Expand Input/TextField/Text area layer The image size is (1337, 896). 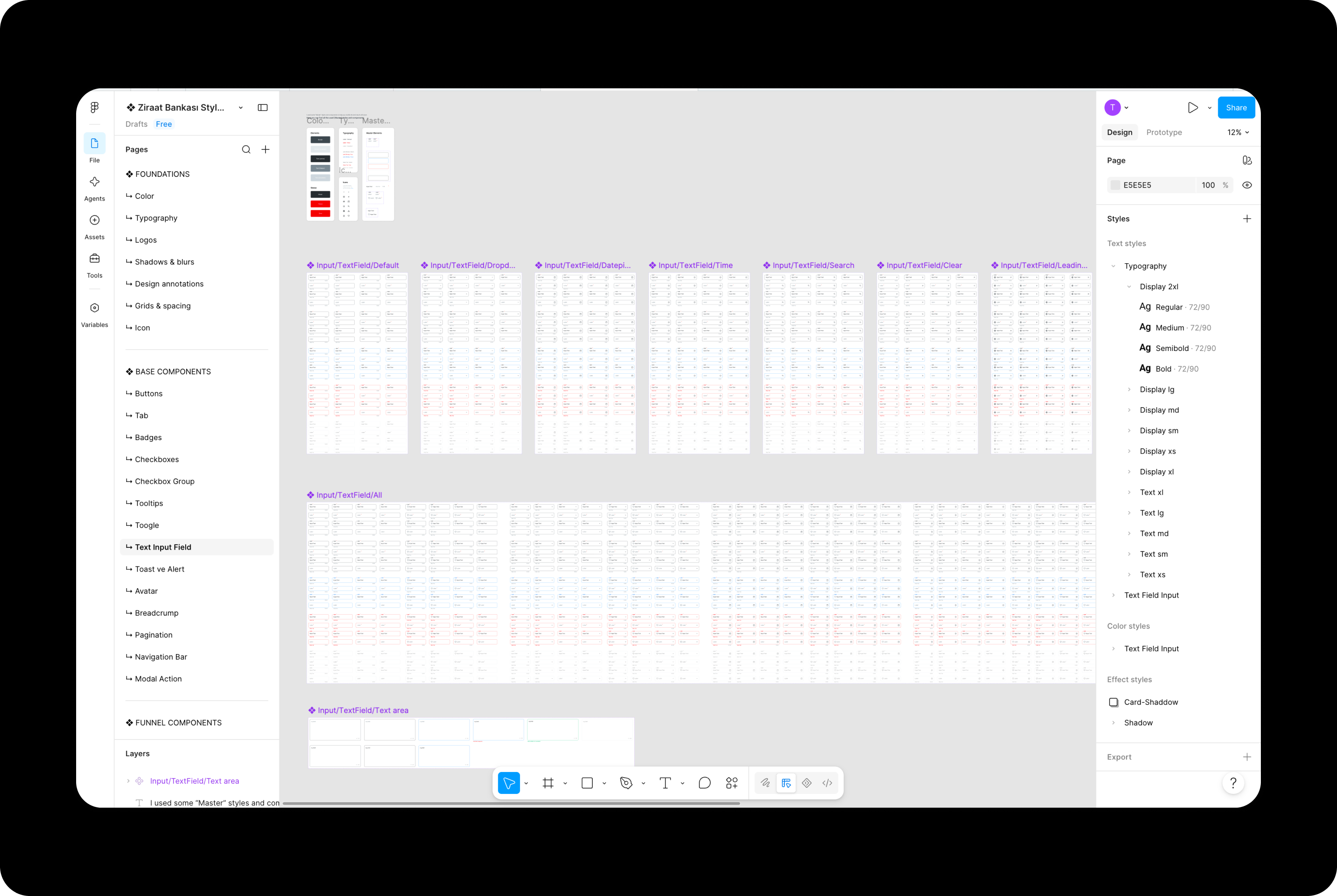tap(129, 781)
